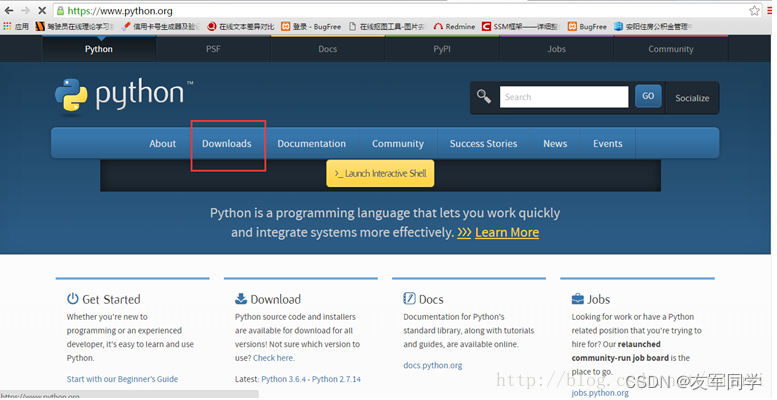Click the Download section heading
777x400 pixels.
(276, 299)
